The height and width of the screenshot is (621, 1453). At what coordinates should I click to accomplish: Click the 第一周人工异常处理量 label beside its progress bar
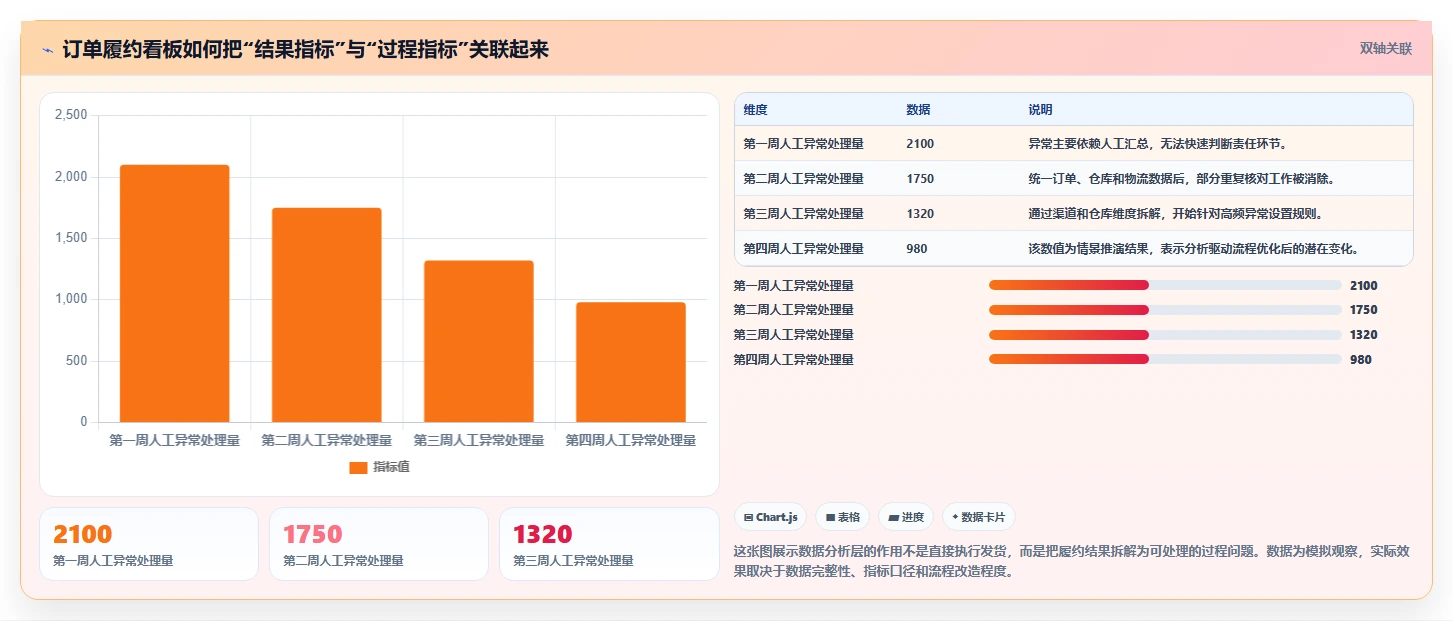[x=794, y=285]
